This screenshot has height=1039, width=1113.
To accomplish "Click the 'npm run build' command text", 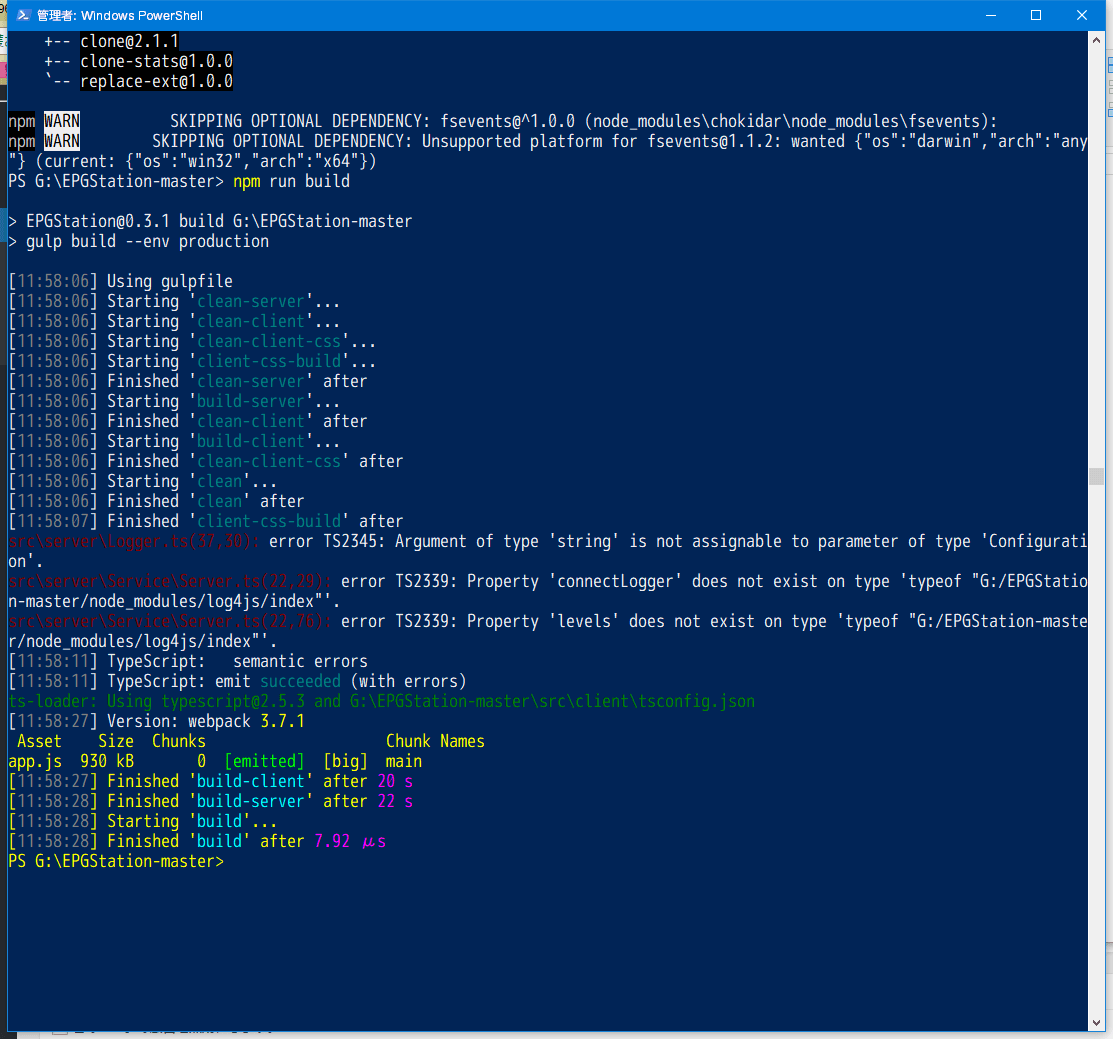I will [x=291, y=181].
